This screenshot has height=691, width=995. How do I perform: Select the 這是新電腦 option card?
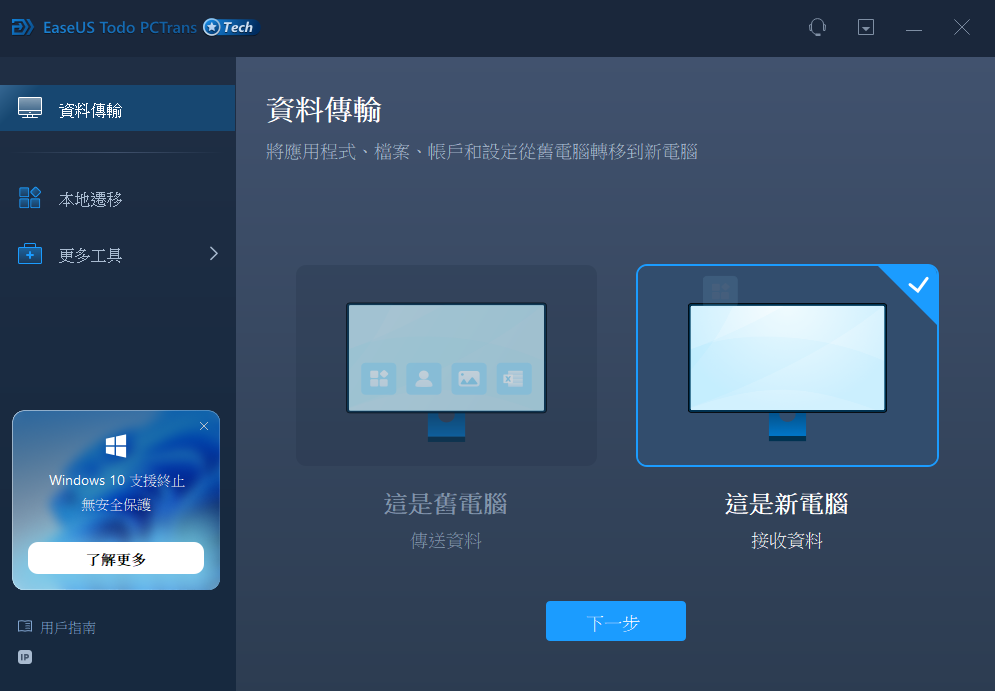click(x=787, y=366)
